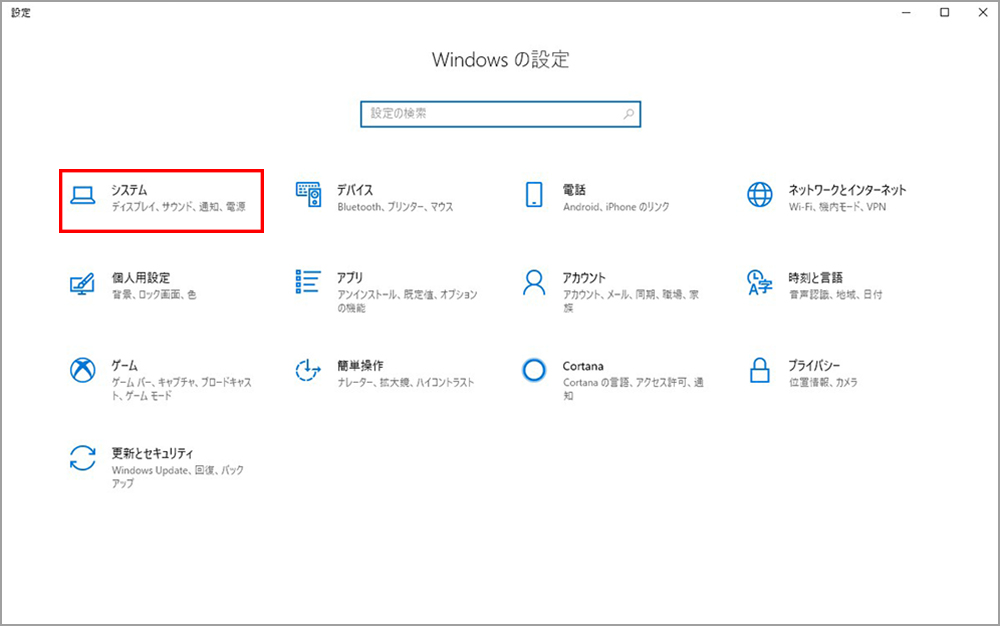Click the Wi-Fi、機内モード、VPN description
1000x626 pixels.
tap(837, 207)
